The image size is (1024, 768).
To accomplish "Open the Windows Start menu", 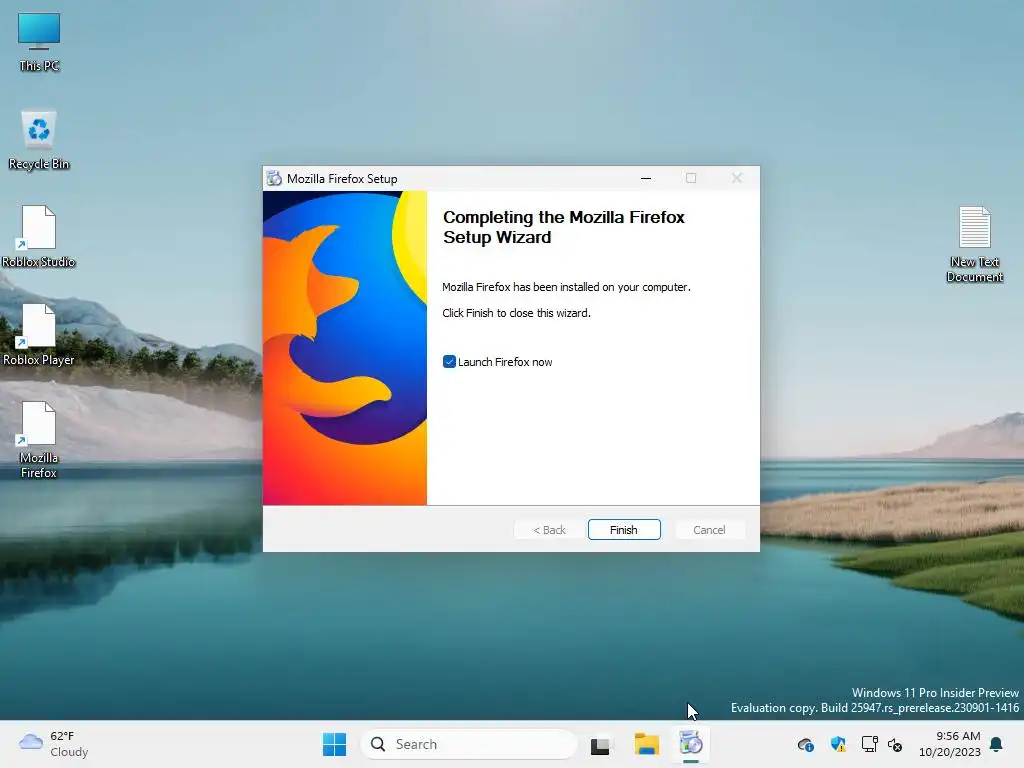I will 334,744.
